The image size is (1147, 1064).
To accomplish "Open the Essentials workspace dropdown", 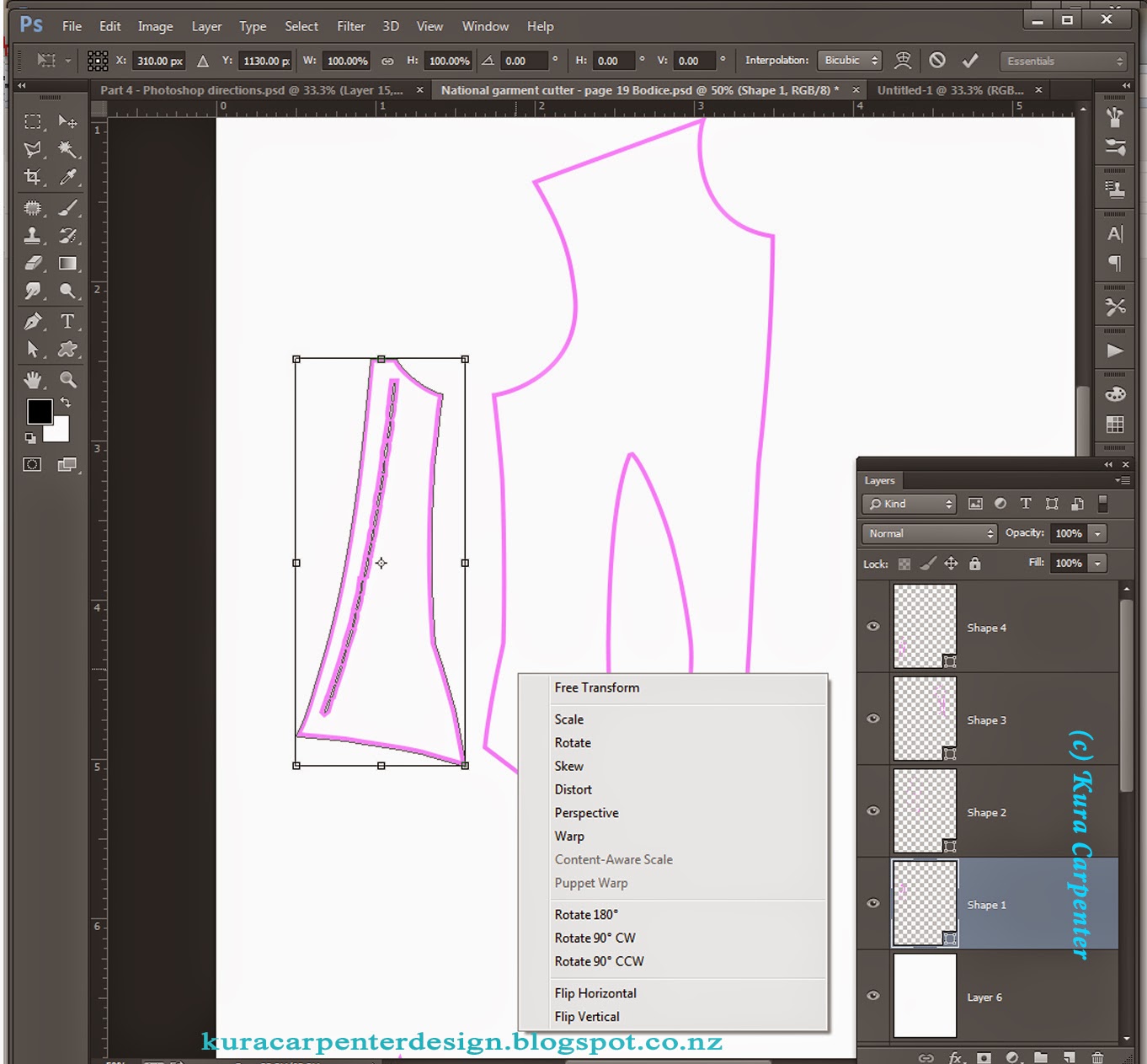I will pos(1063,61).
